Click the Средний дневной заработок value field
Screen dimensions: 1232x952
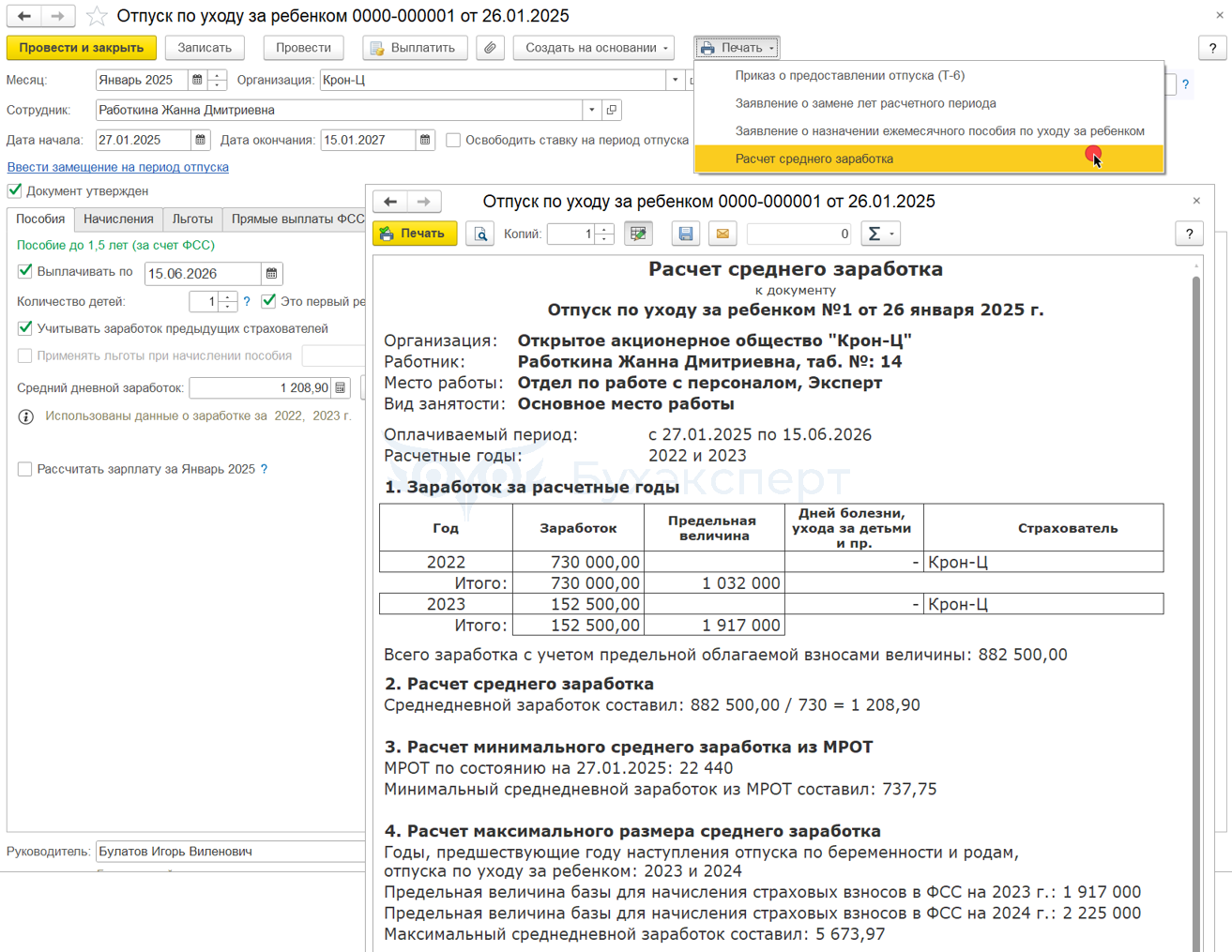tap(261, 387)
